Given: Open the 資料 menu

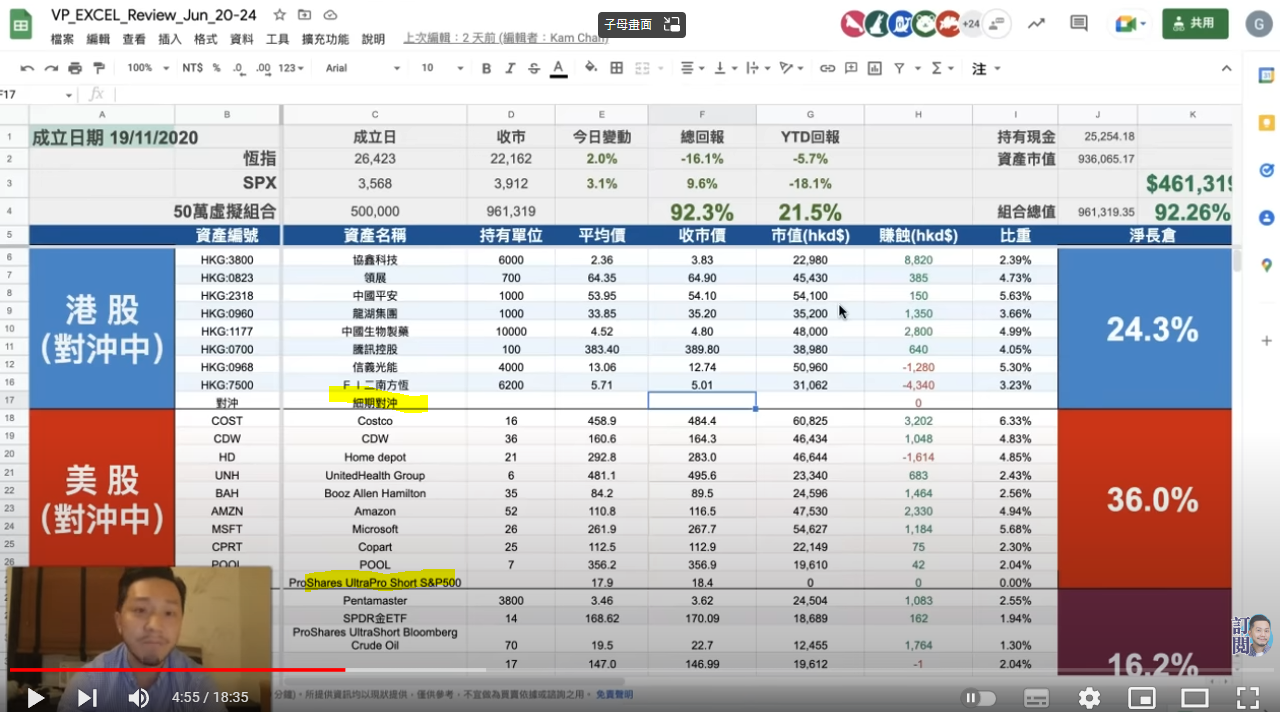Looking at the screenshot, I should pyautogui.click(x=242, y=39).
